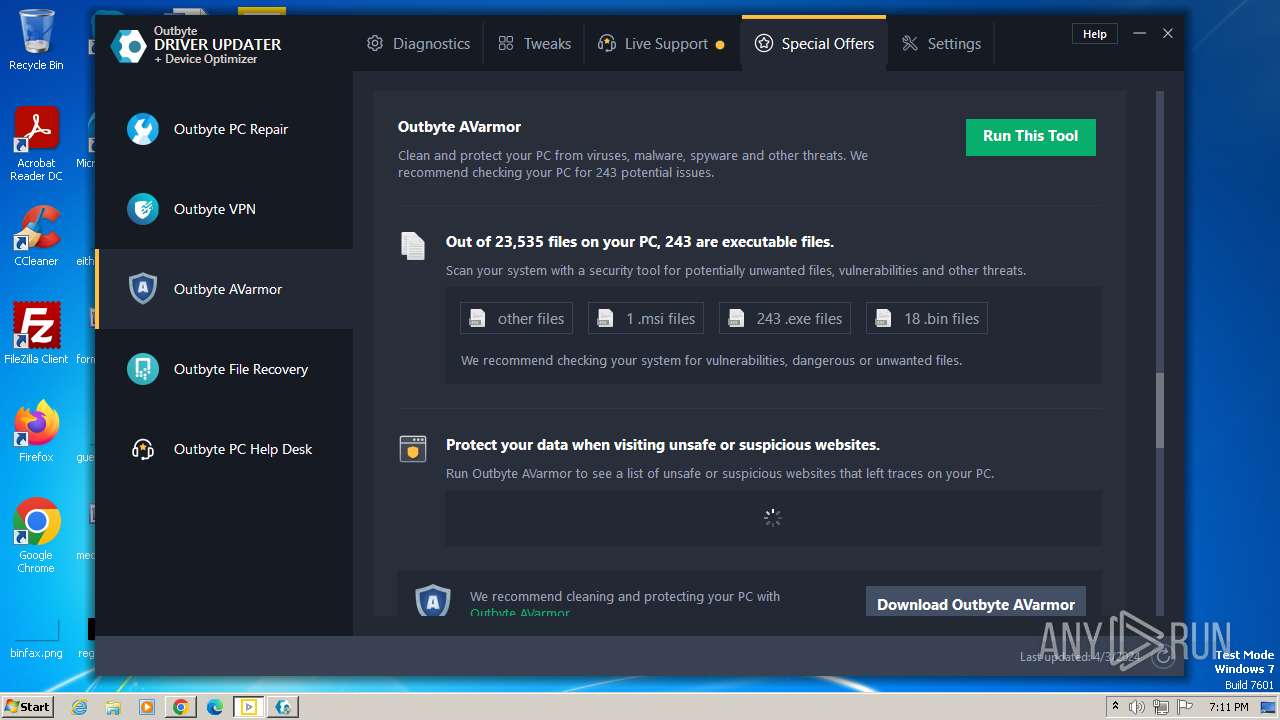Click the Outbyte Driver Updater taskbar button
Screen dimensions: 1280x720
(283, 707)
